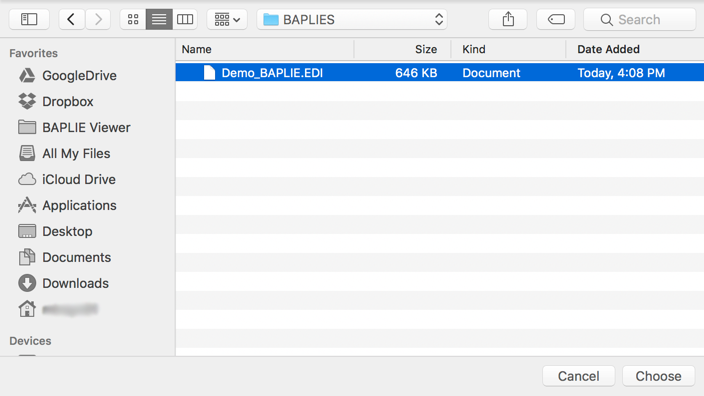Cancel the file dialog
Image resolution: width=704 pixels, height=396 pixels.
point(578,376)
